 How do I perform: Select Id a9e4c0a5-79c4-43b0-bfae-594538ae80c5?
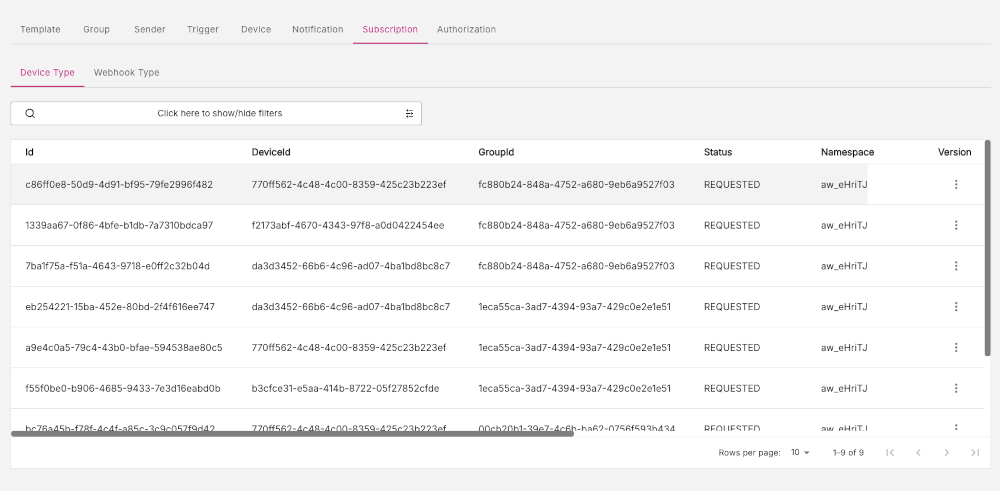(124, 348)
